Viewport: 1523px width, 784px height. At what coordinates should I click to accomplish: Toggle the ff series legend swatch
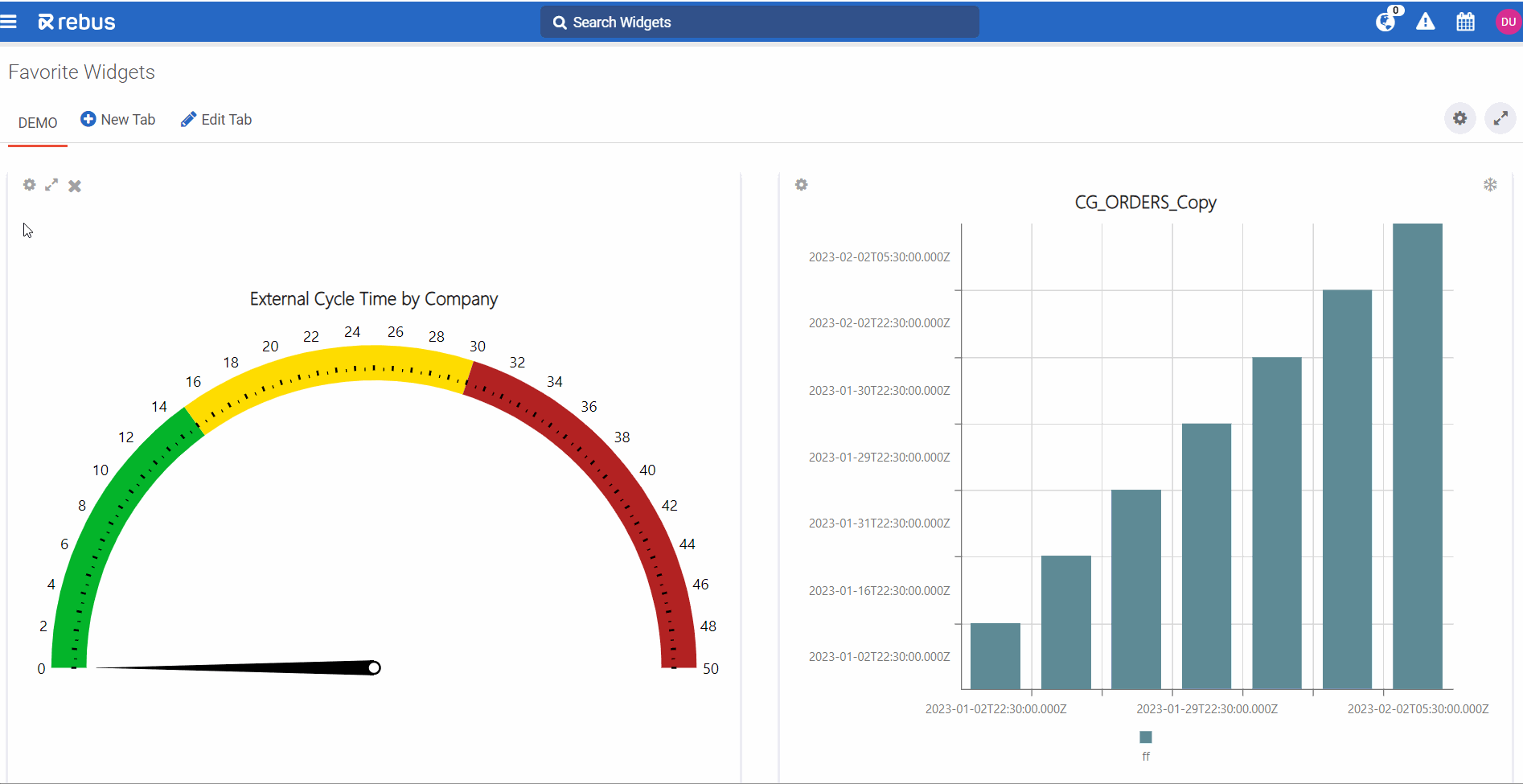tap(1146, 737)
